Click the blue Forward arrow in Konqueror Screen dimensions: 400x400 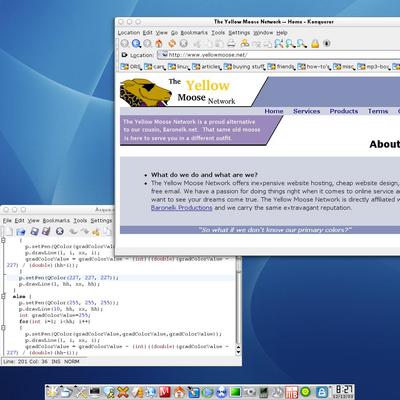[136, 43]
